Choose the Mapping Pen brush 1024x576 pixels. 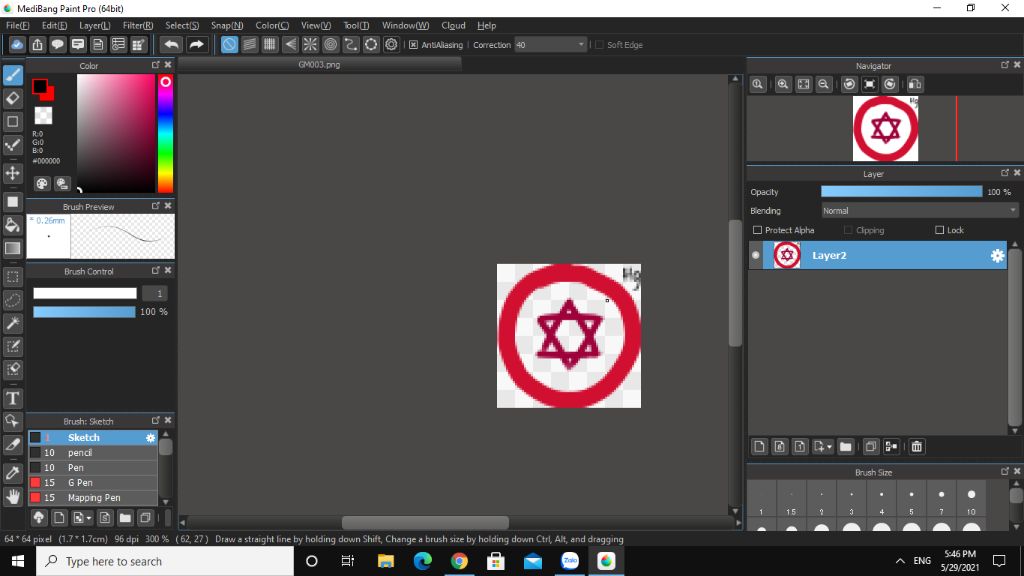pyautogui.click(x=93, y=498)
